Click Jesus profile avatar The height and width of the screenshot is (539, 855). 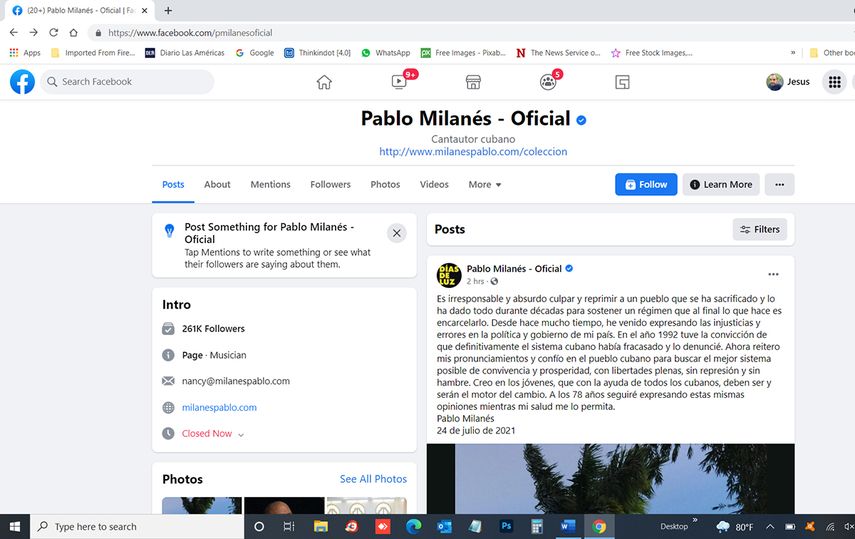(774, 82)
